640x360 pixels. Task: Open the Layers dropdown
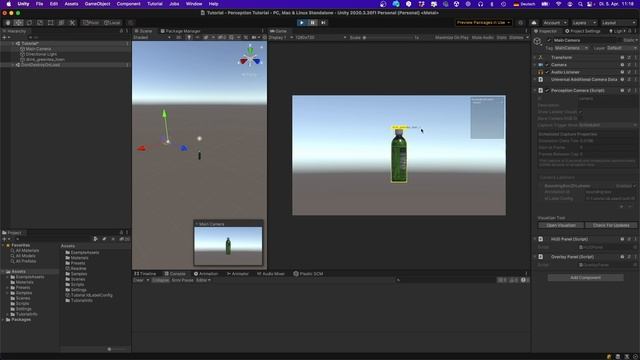point(584,23)
